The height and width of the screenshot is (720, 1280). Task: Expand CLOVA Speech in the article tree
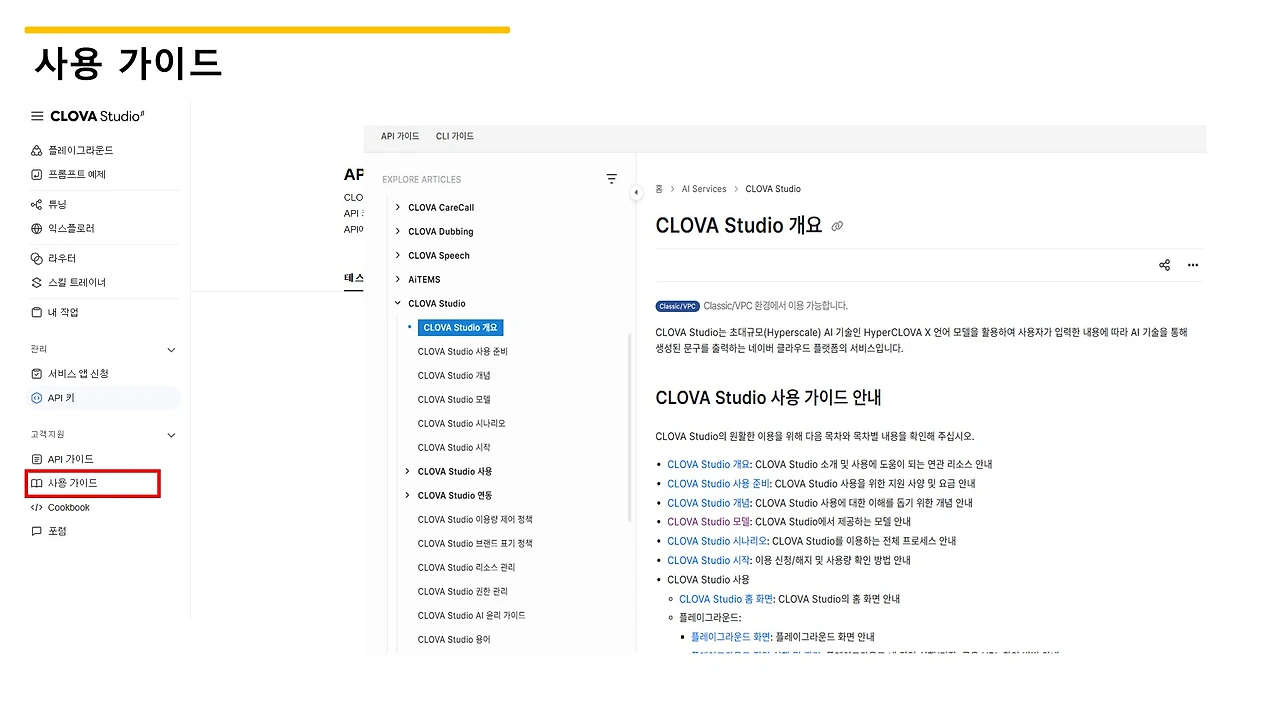click(x=398, y=255)
